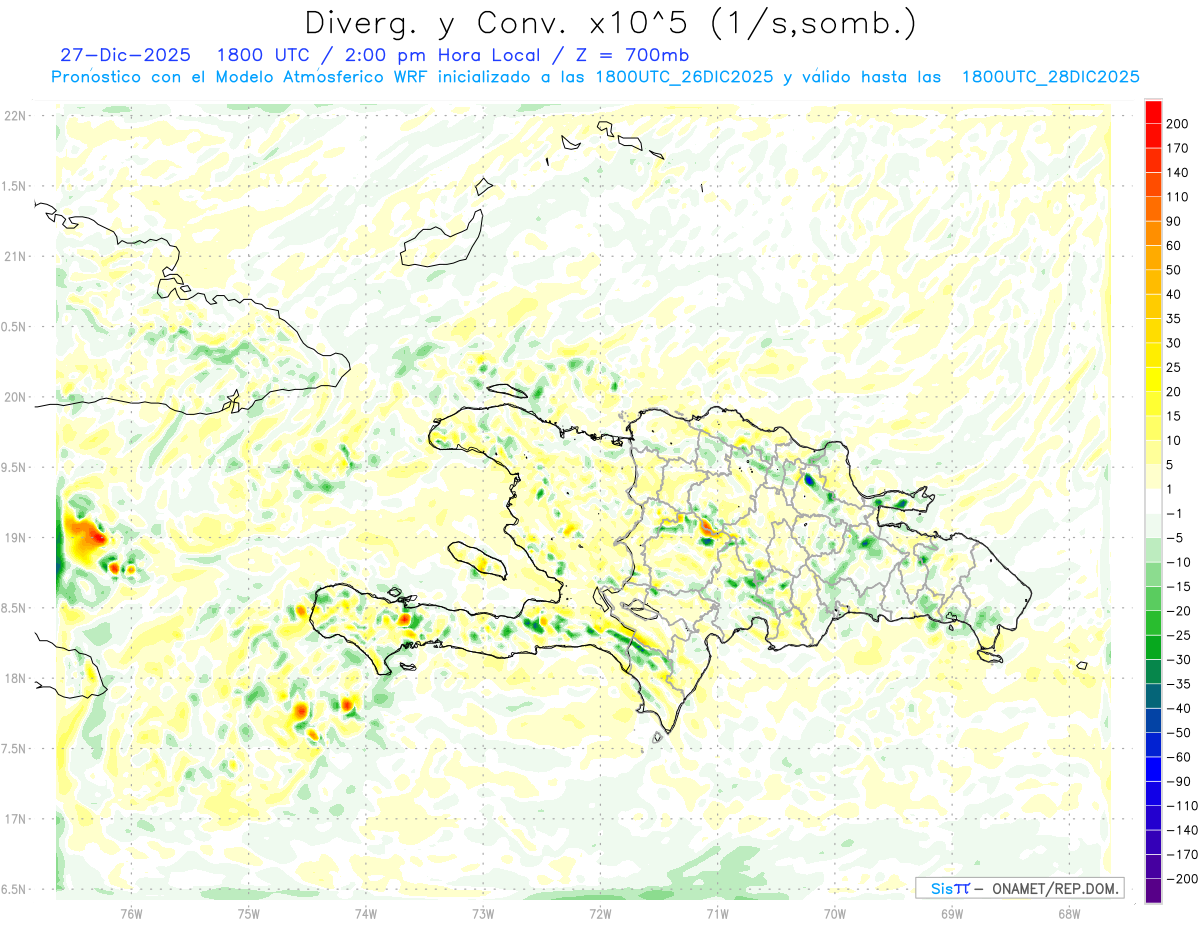
Task: Click the "7.5N" latitude label
Action: tap(14, 749)
